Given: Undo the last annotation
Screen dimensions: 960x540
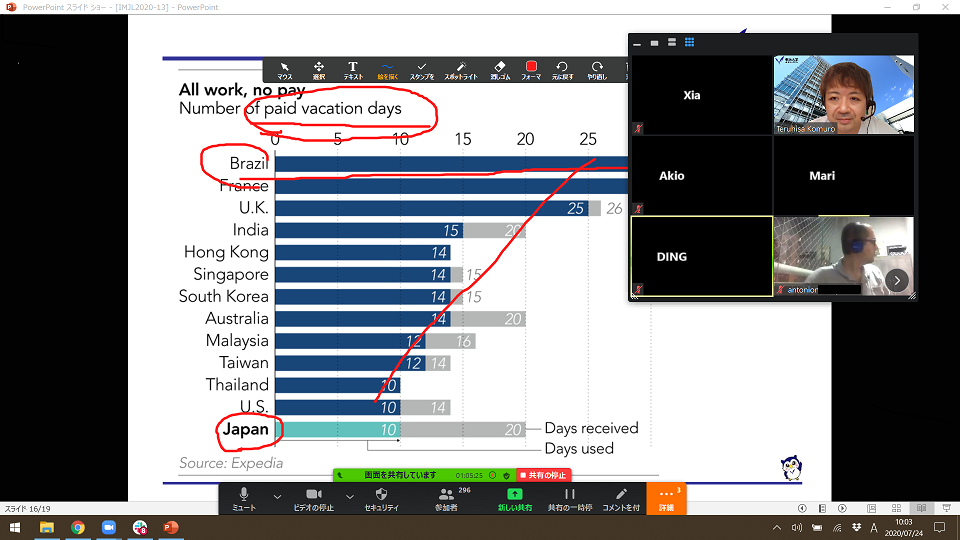Looking at the screenshot, I should coord(562,70).
